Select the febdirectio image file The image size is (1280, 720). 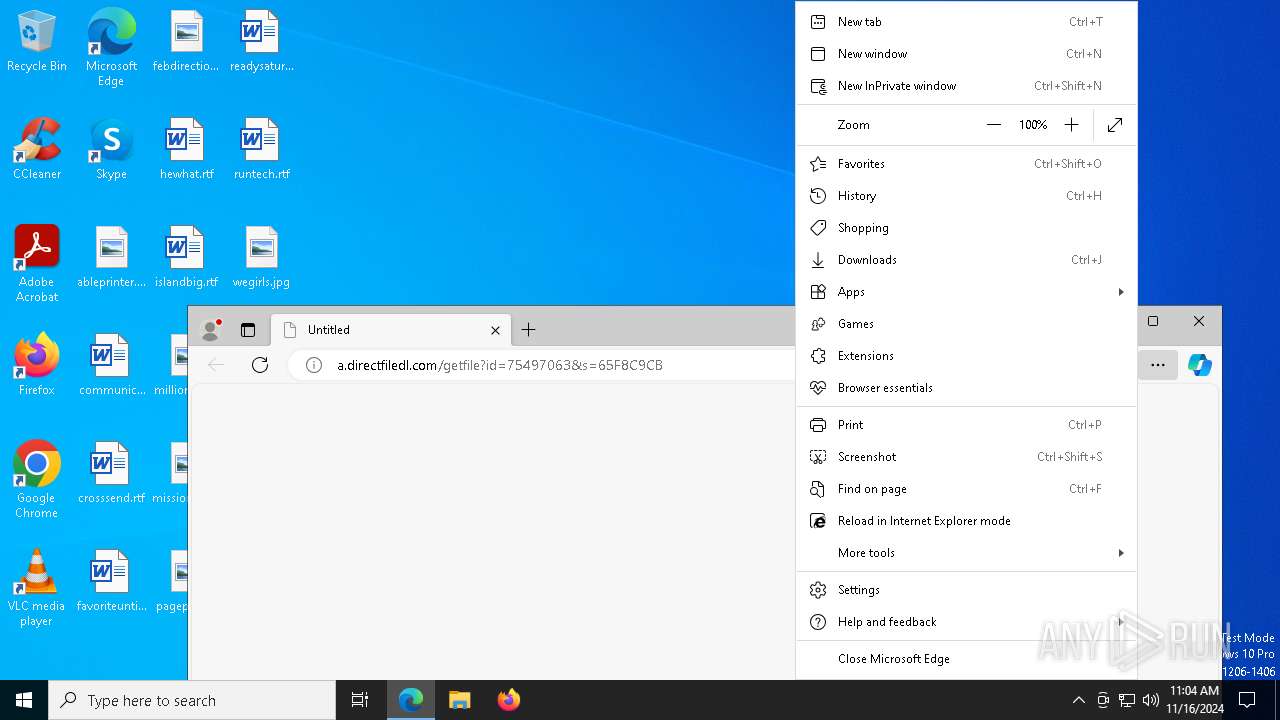tap(186, 42)
